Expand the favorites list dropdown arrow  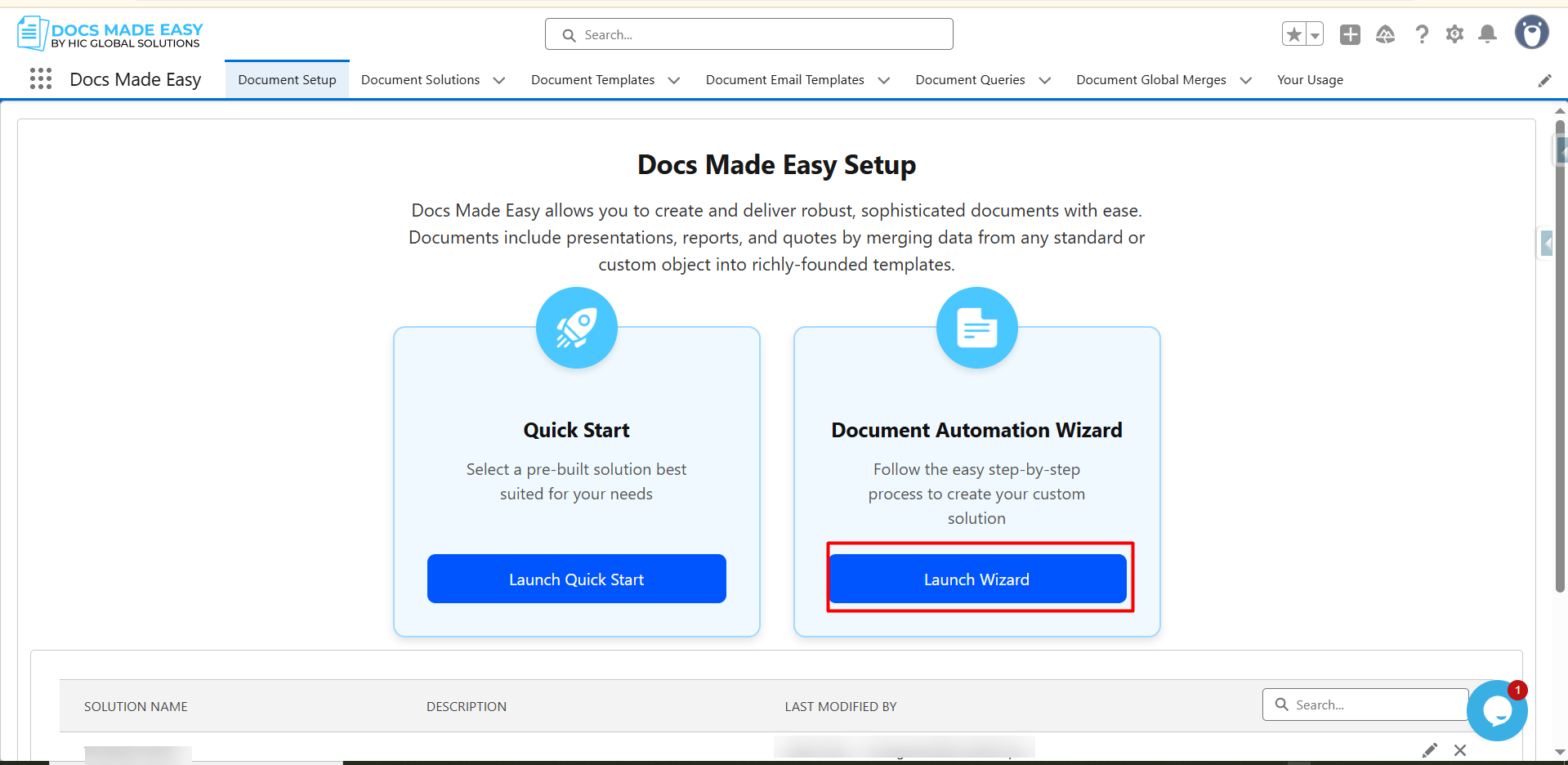click(1315, 34)
